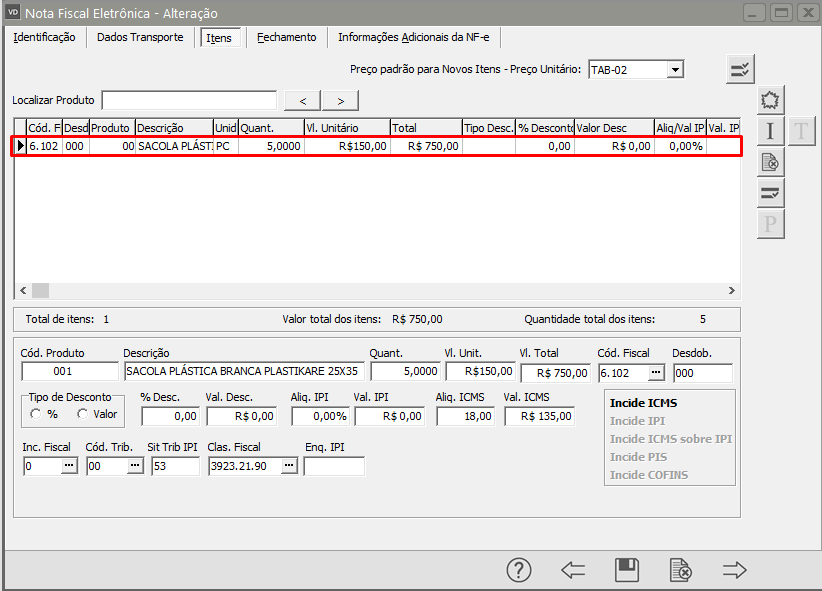822x591 pixels.
Task: Open the Clas. Fiscal lookup button
Action: click(x=289, y=466)
